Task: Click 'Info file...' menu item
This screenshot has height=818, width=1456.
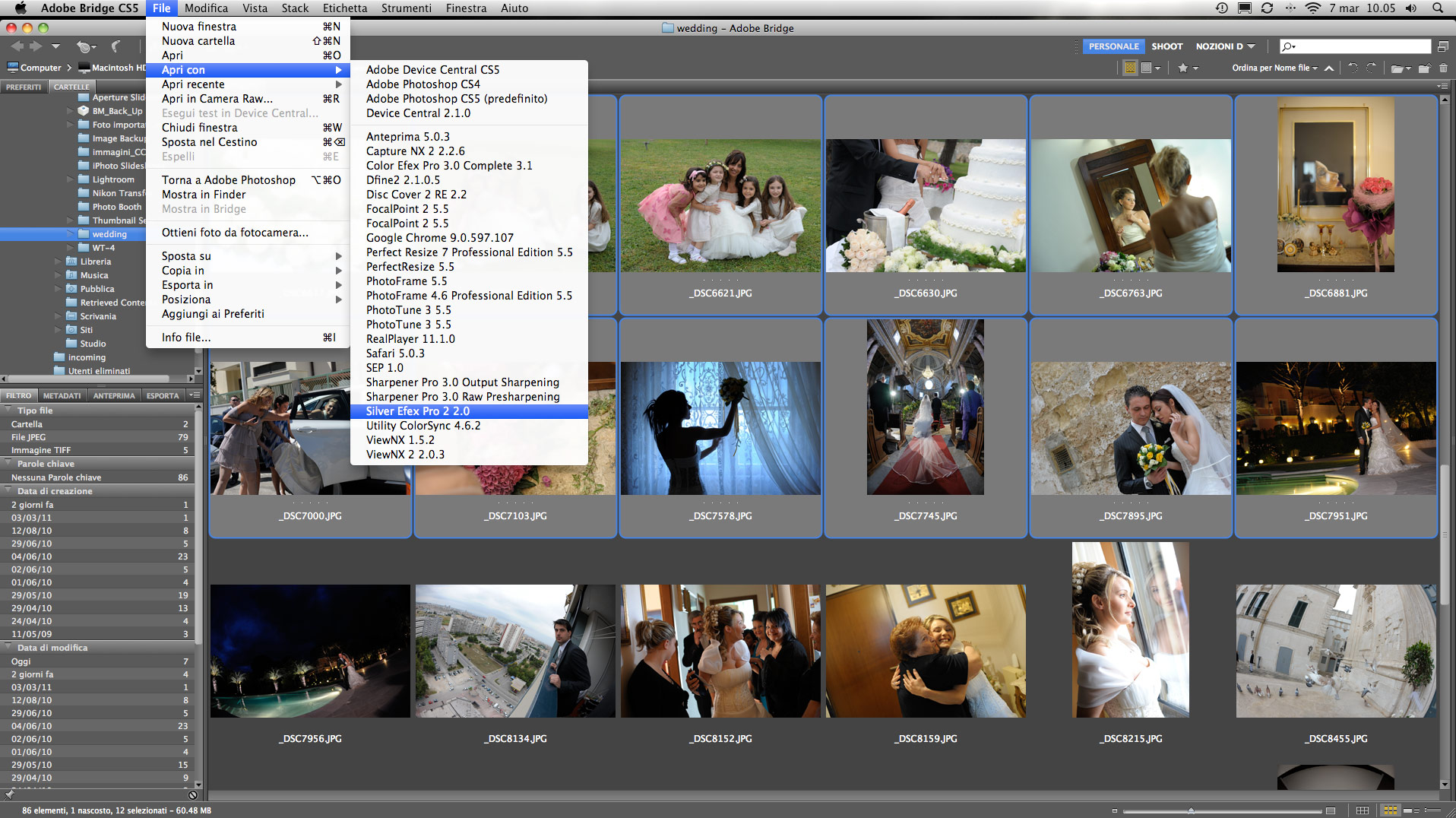Action: 248,338
